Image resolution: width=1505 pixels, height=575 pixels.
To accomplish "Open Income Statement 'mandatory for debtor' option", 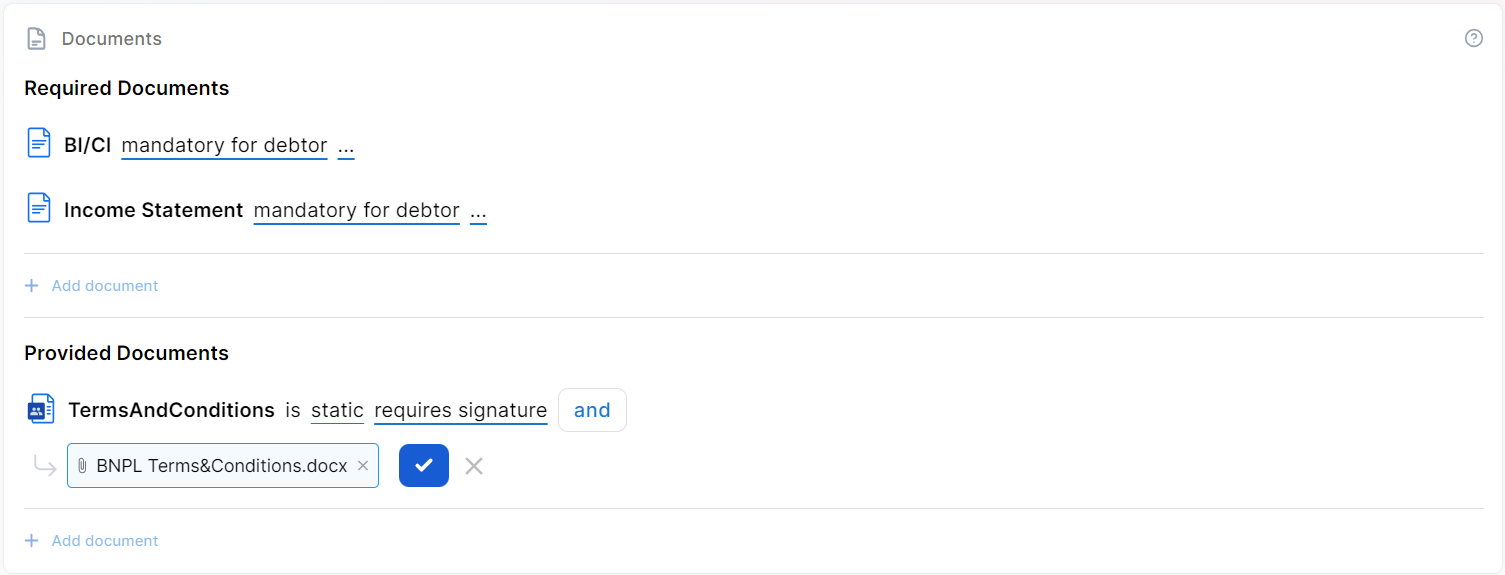I will click(x=356, y=211).
